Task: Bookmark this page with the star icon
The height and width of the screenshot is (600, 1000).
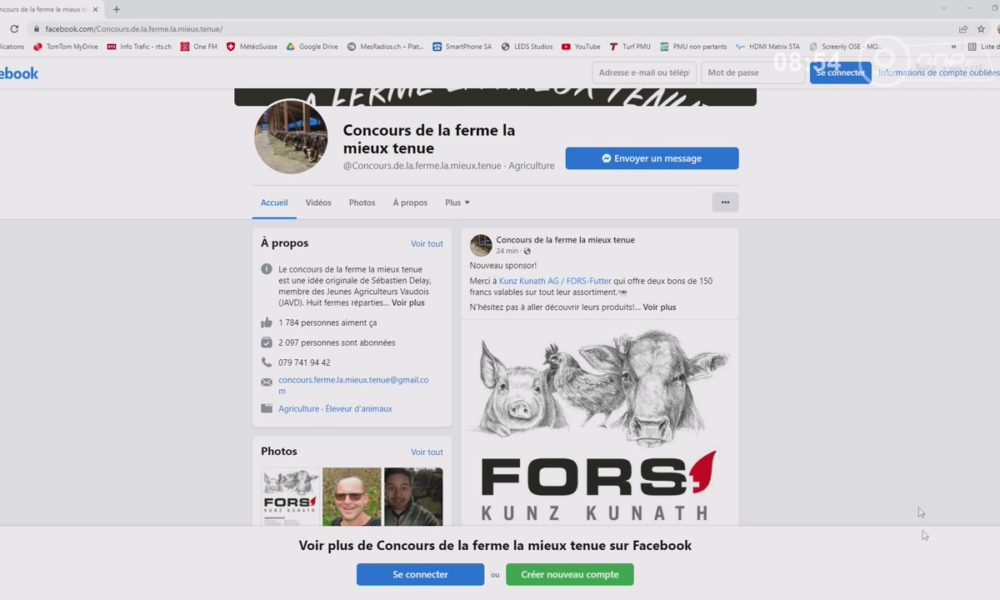Action: point(981,29)
